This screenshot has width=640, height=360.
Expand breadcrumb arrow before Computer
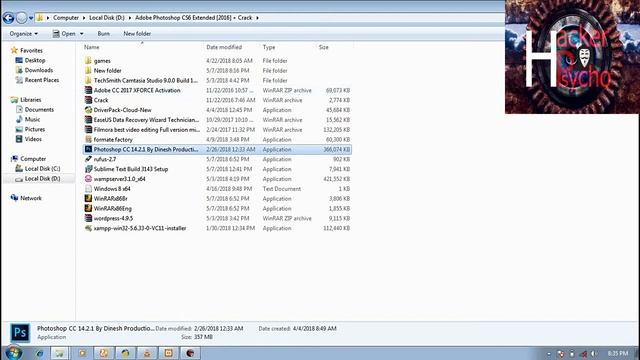pos(48,18)
